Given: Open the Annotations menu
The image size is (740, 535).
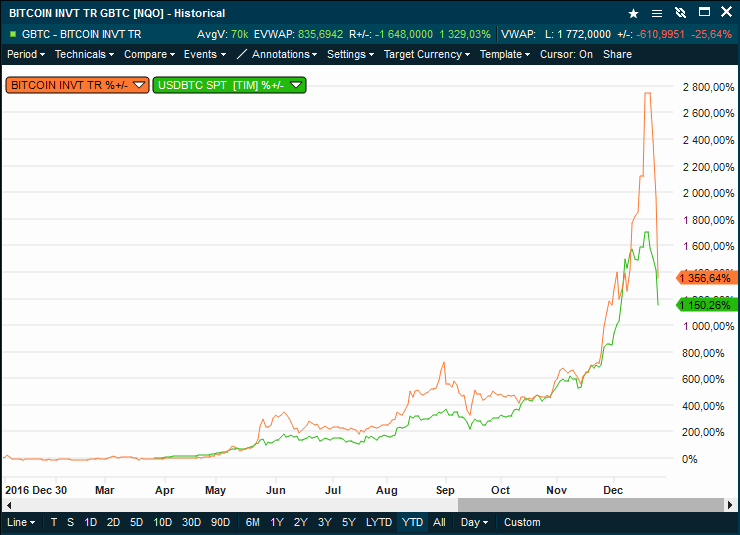Looking at the screenshot, I should click(x=285, y=54).
